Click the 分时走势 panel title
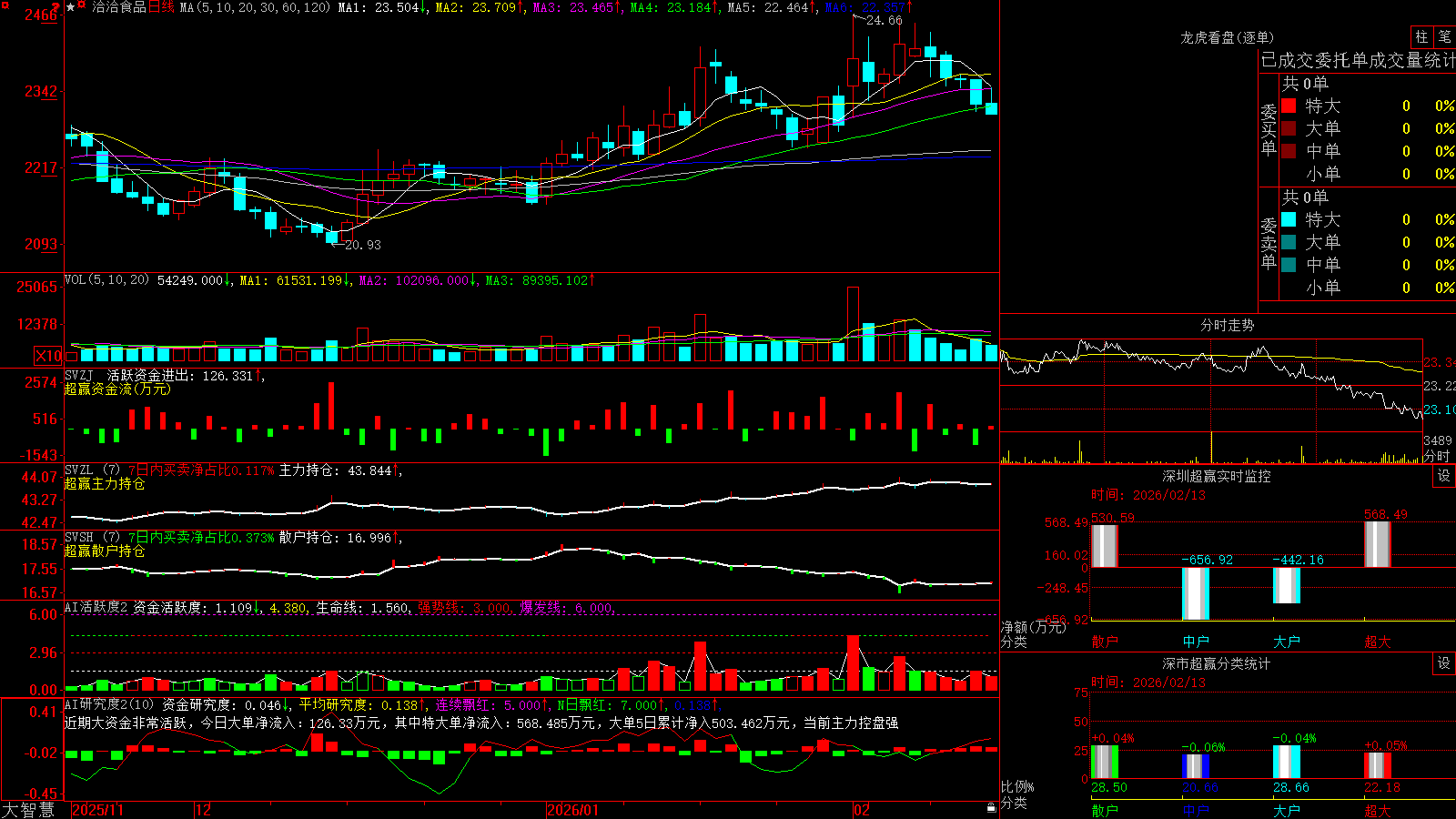Viewport: 1456px width, 819px height. click(x=1228, y=325)
